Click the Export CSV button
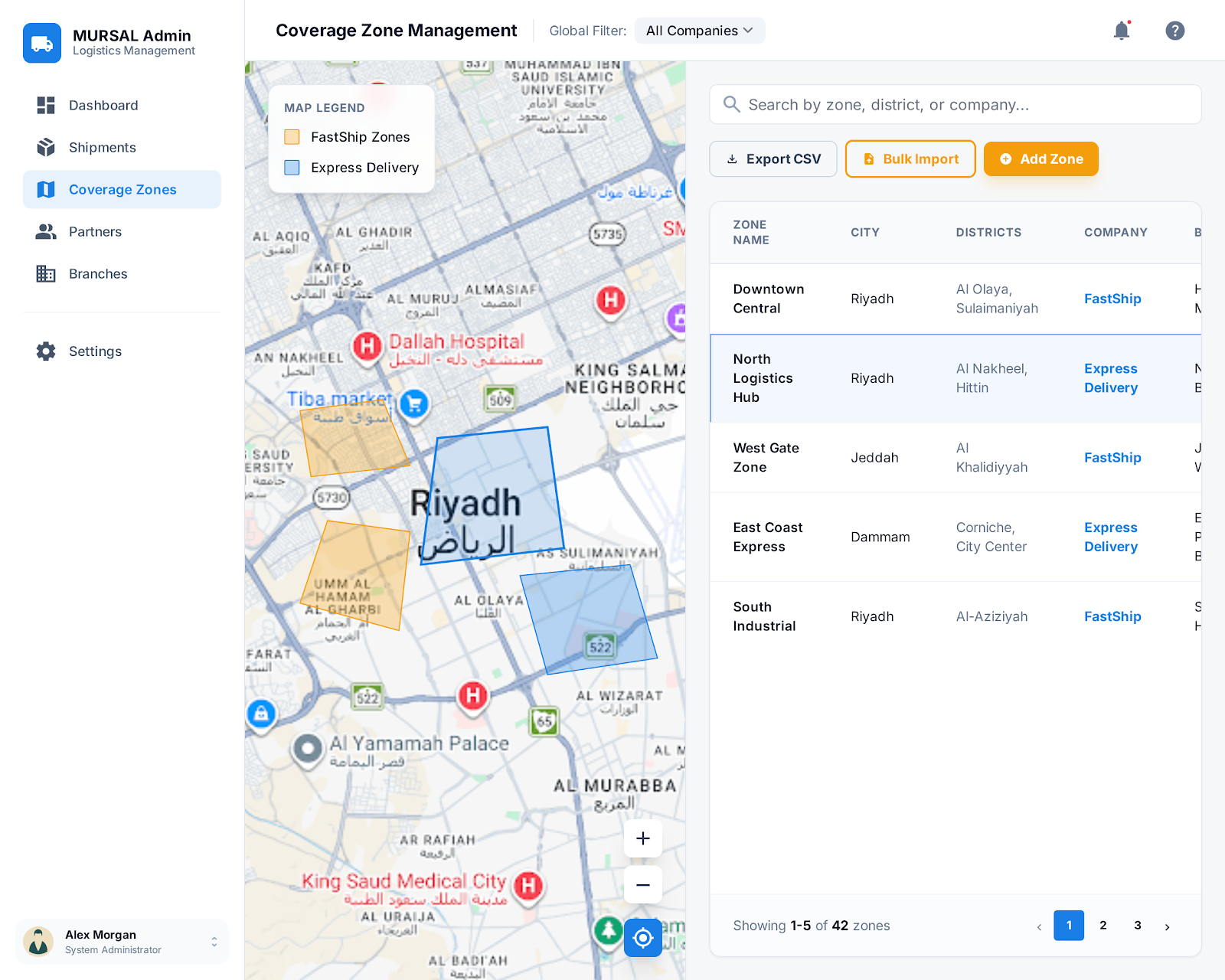 point(773,159)
